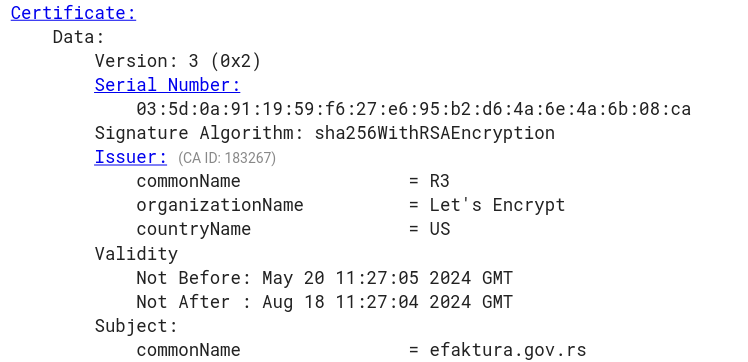The image size is (748, 362).
Task: Click the organizationName field label
Action: click(x=220, y=205)
